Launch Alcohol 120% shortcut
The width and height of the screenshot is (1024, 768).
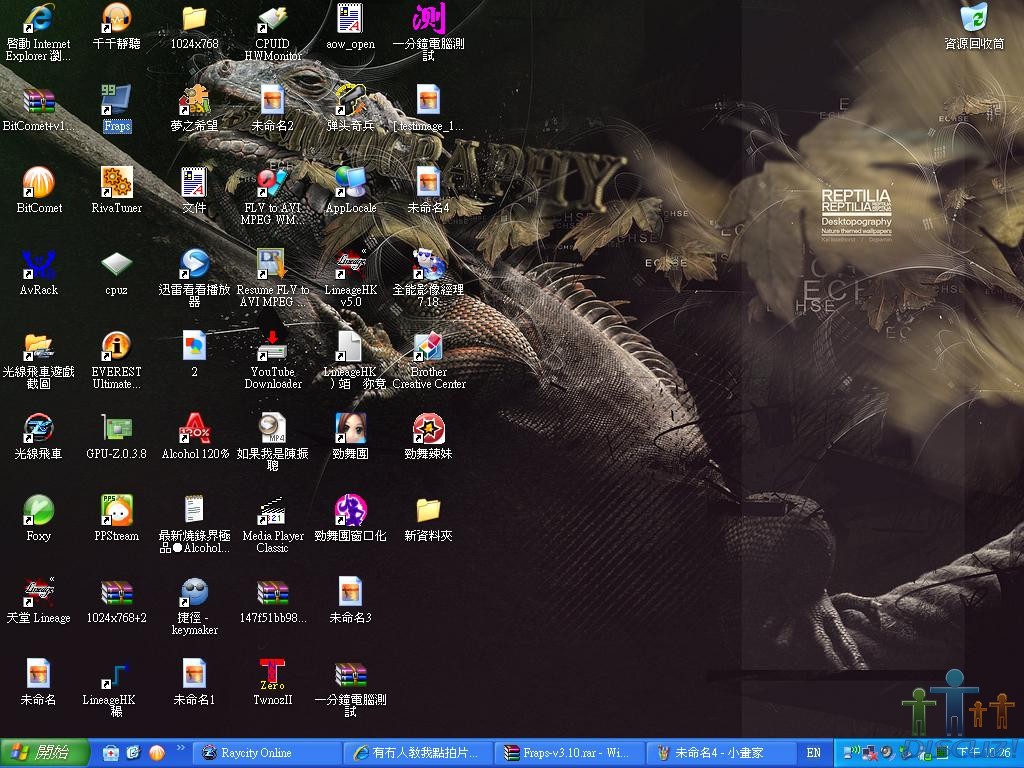[194, 428]
